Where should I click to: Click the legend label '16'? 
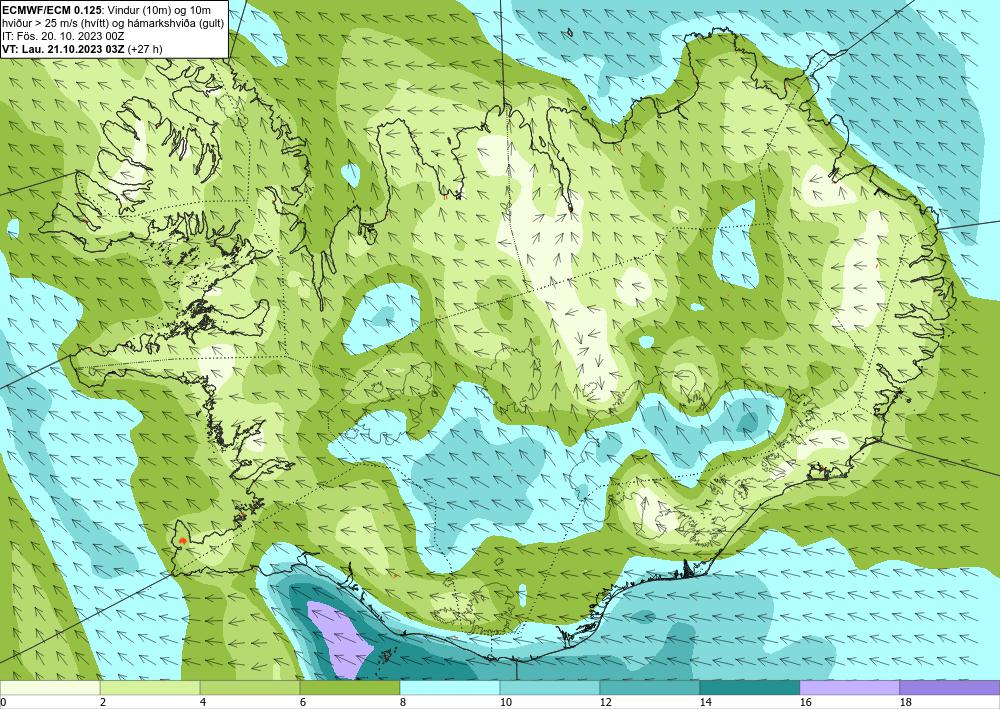[x=805, y=703]
